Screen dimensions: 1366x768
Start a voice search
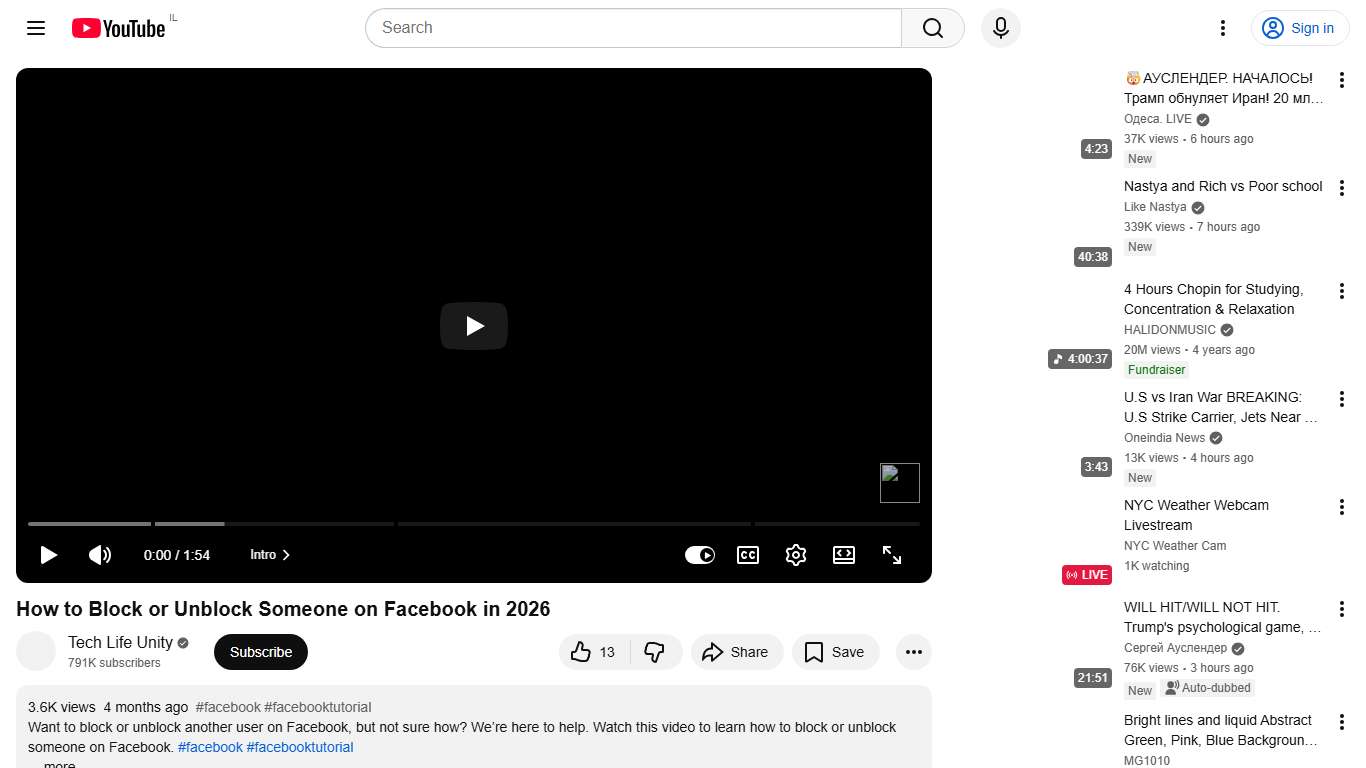coord(1000,28)
